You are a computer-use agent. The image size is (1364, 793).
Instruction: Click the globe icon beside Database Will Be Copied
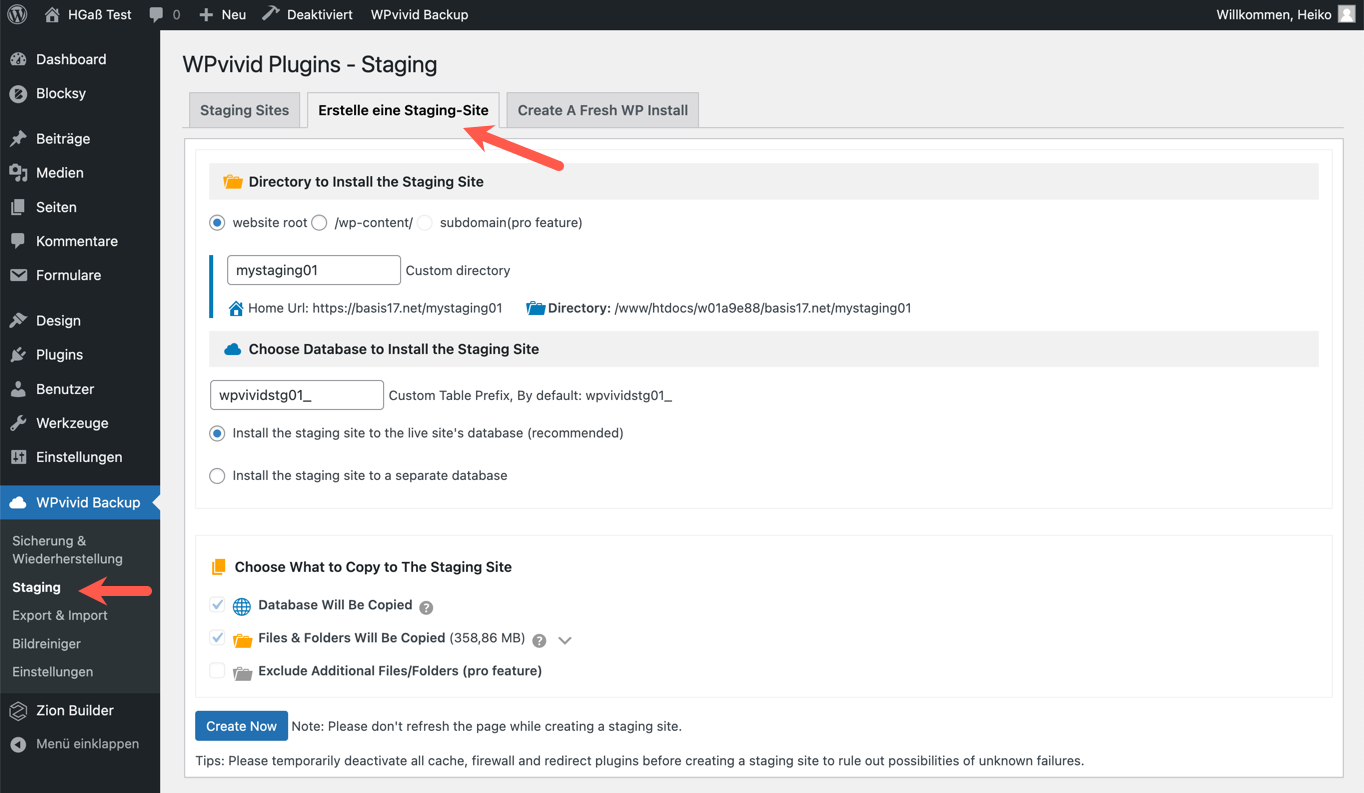pos(242,607)
